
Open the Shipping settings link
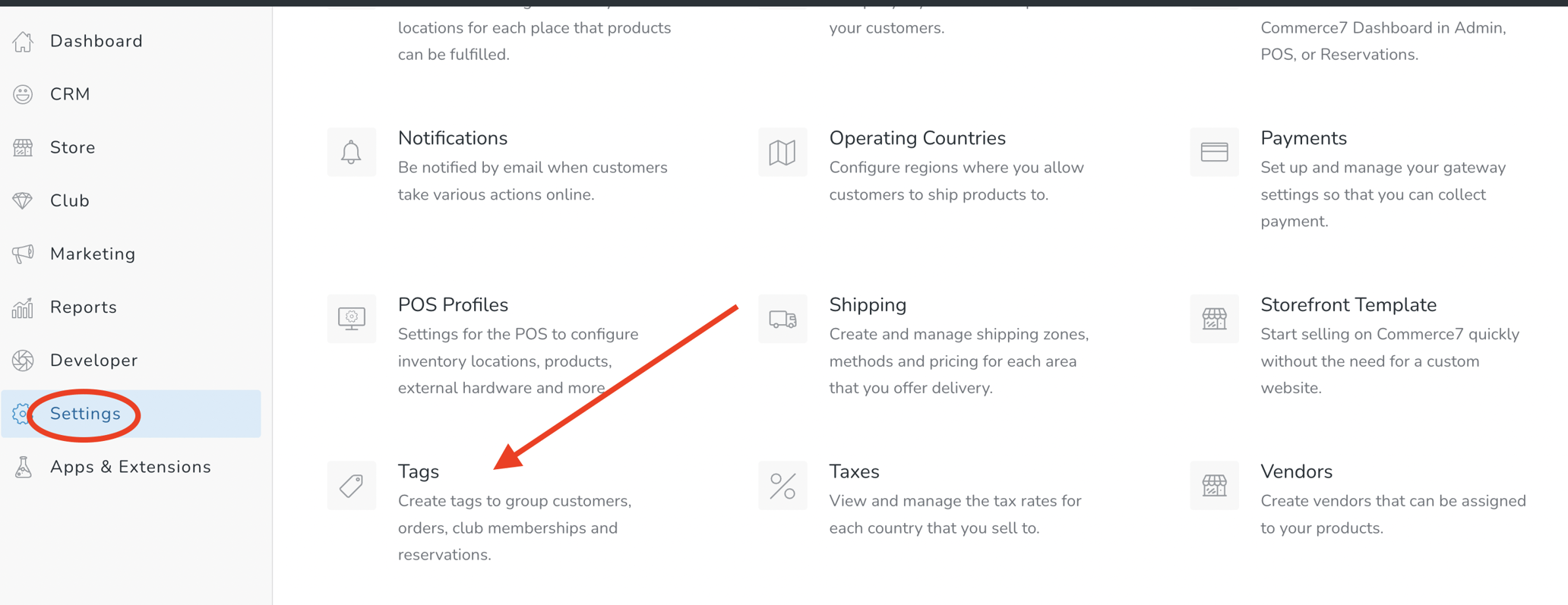pos(867,304)
